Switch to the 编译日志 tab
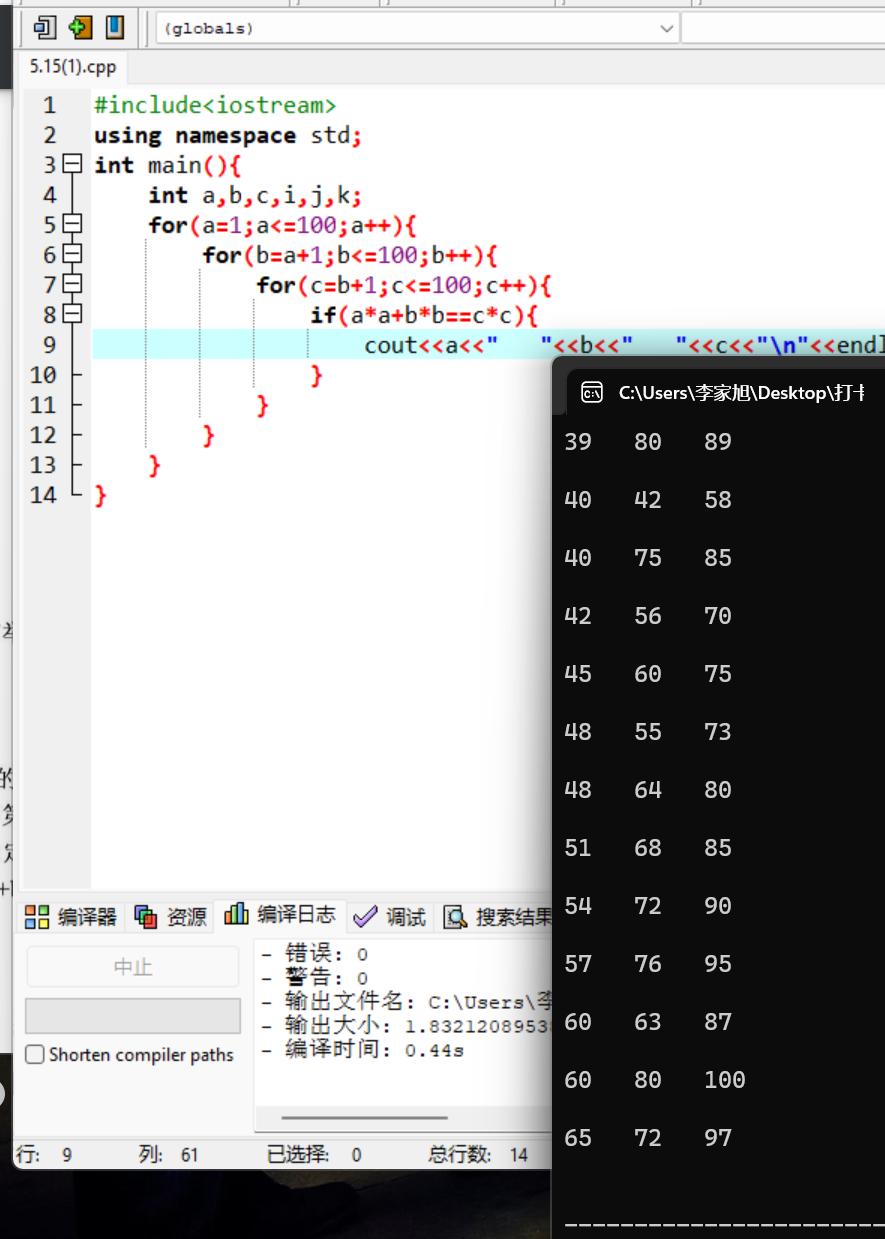The width and height of the screenshot is (885, 1239). click(x=280, y=914)
